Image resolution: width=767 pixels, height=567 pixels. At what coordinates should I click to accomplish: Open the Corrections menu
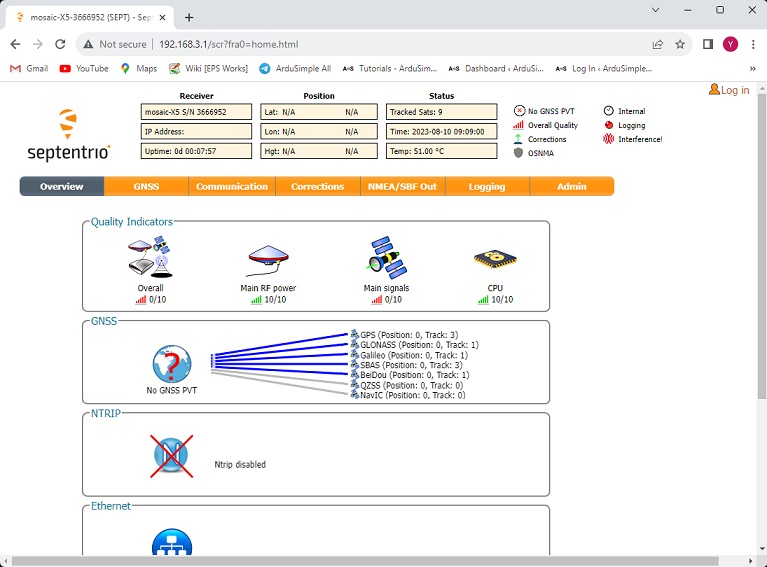click(317, 186)
